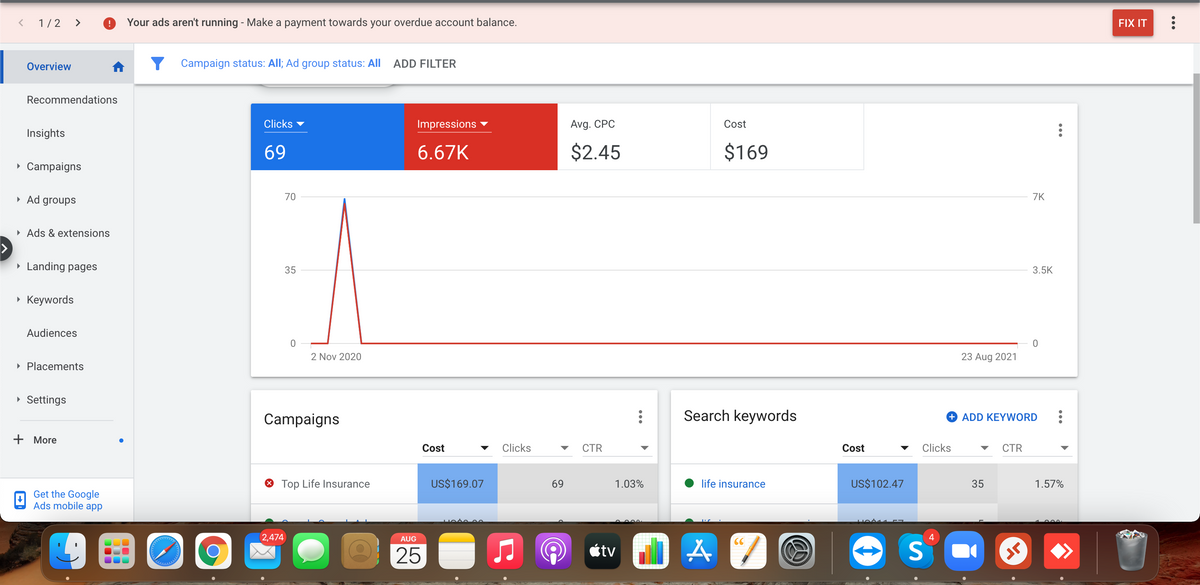Click the blue filter funnel icon
The image size is (1200, 585).
click(157, 63)
